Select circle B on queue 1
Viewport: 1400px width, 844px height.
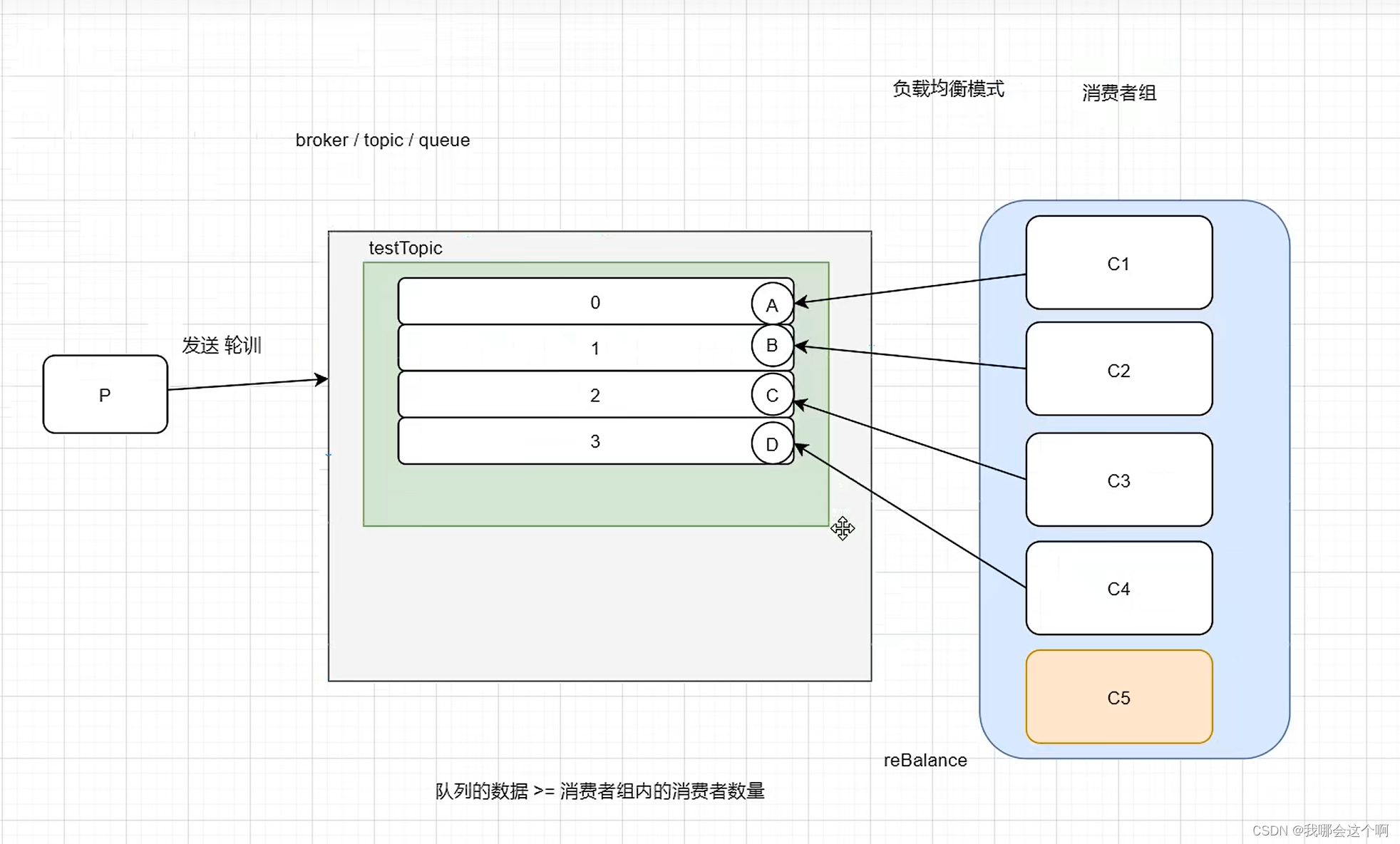[772, 346]
